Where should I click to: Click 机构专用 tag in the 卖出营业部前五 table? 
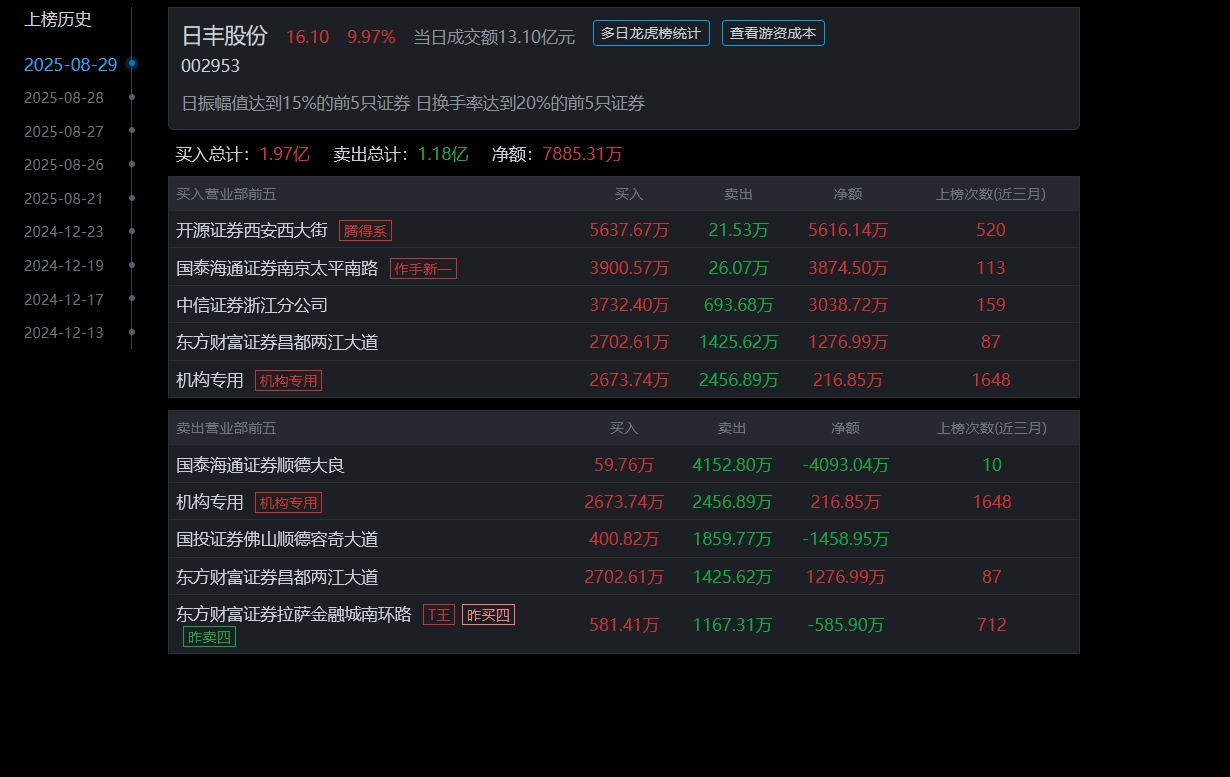(288, 502)
